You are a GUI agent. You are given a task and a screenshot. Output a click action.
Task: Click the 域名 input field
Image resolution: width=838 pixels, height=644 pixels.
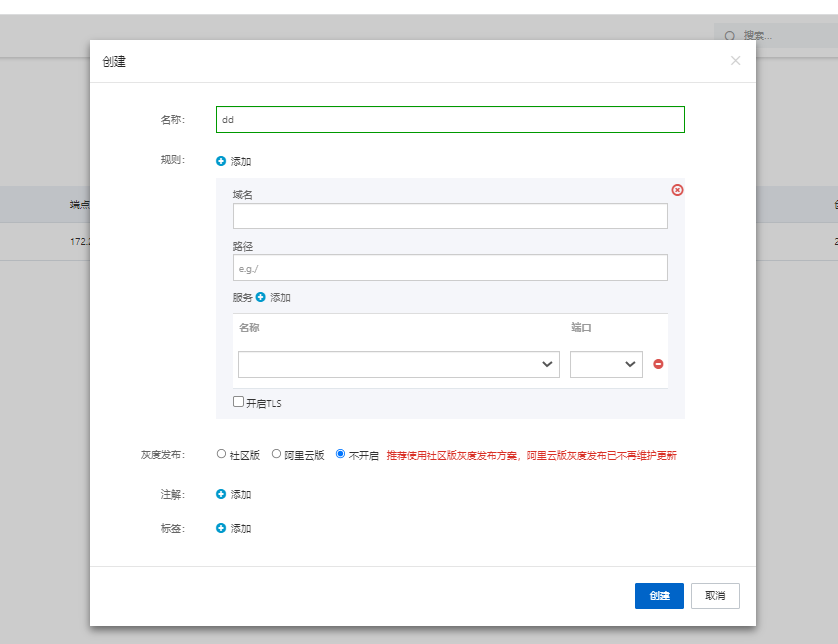[450, 216]
